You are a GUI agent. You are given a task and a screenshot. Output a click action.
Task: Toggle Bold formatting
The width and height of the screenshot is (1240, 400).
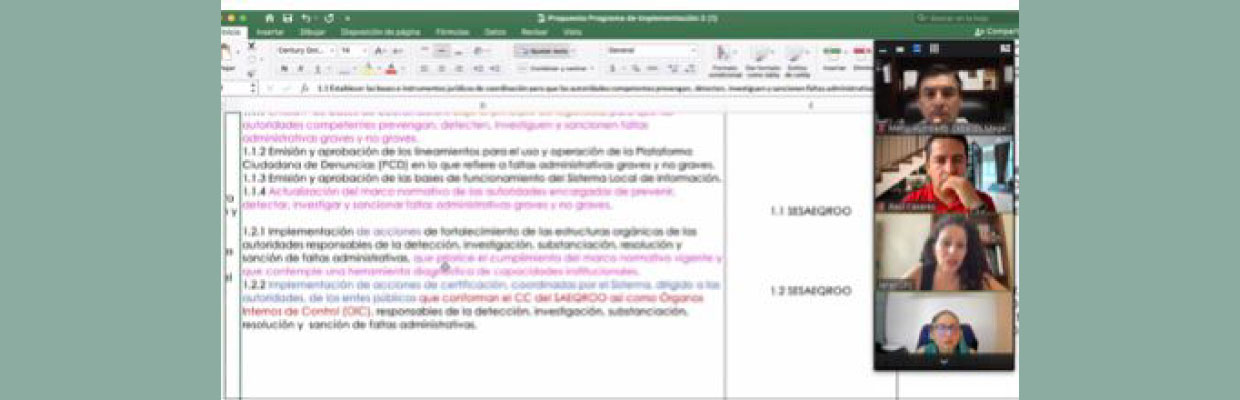(285, 69)
